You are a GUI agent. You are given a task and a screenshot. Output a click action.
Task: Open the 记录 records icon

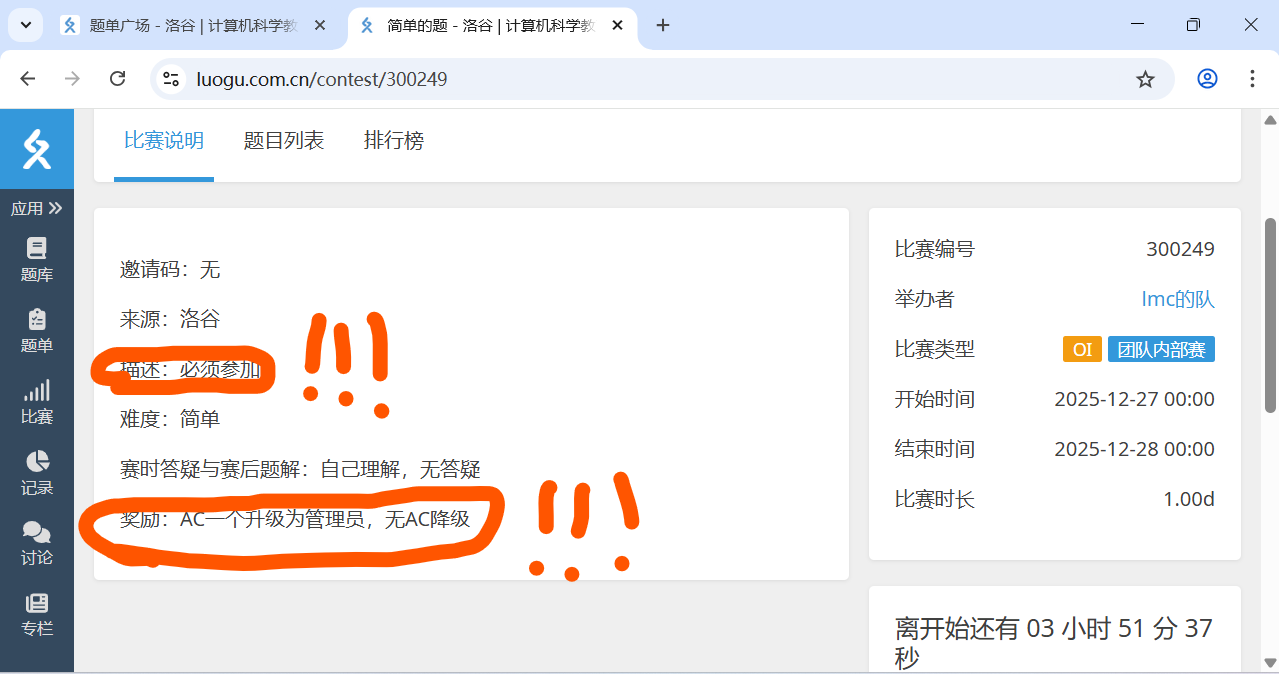[x=37, y=473]
